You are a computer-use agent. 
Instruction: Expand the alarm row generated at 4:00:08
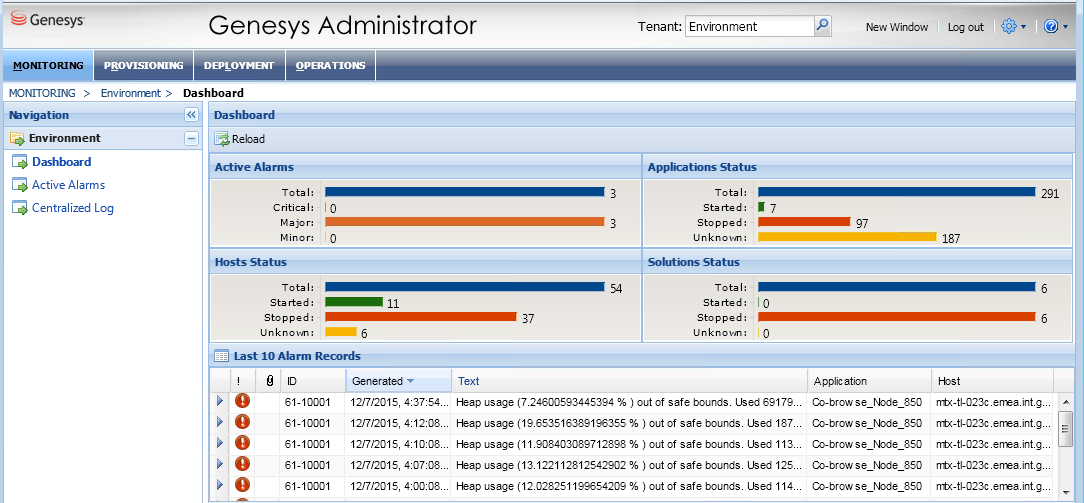click(x=221, y=484)
